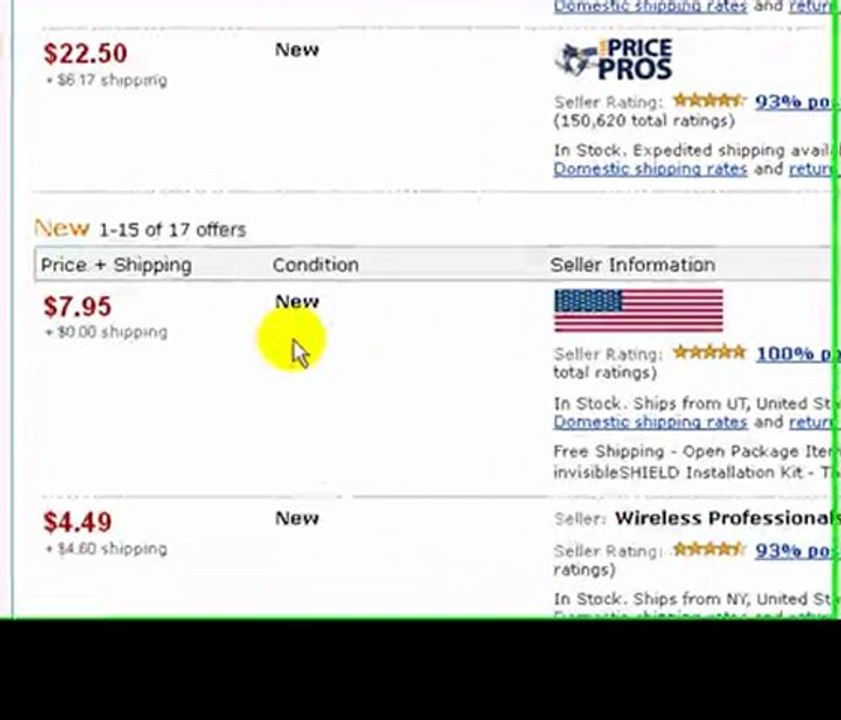Click the Price Pros seller logo
The image size is (841, 720).
614,60
